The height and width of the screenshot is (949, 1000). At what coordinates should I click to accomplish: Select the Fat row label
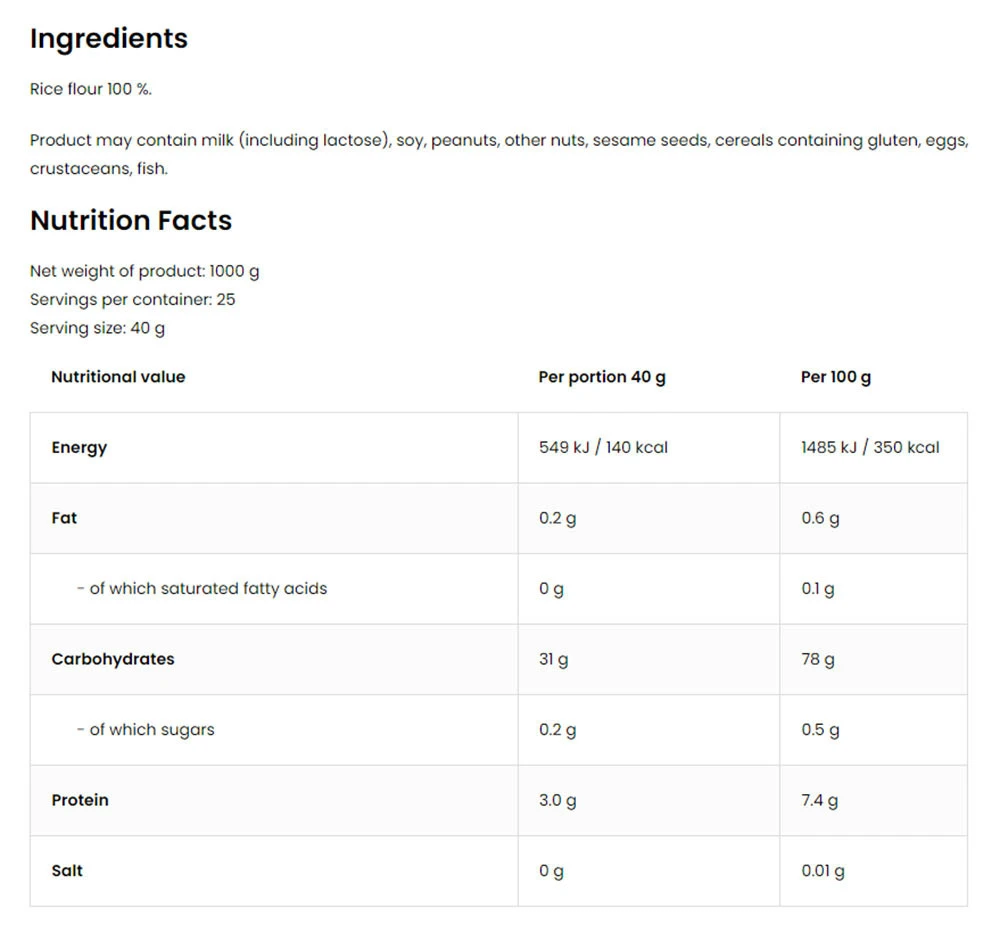pyautogui.click(x=64, y=518)
